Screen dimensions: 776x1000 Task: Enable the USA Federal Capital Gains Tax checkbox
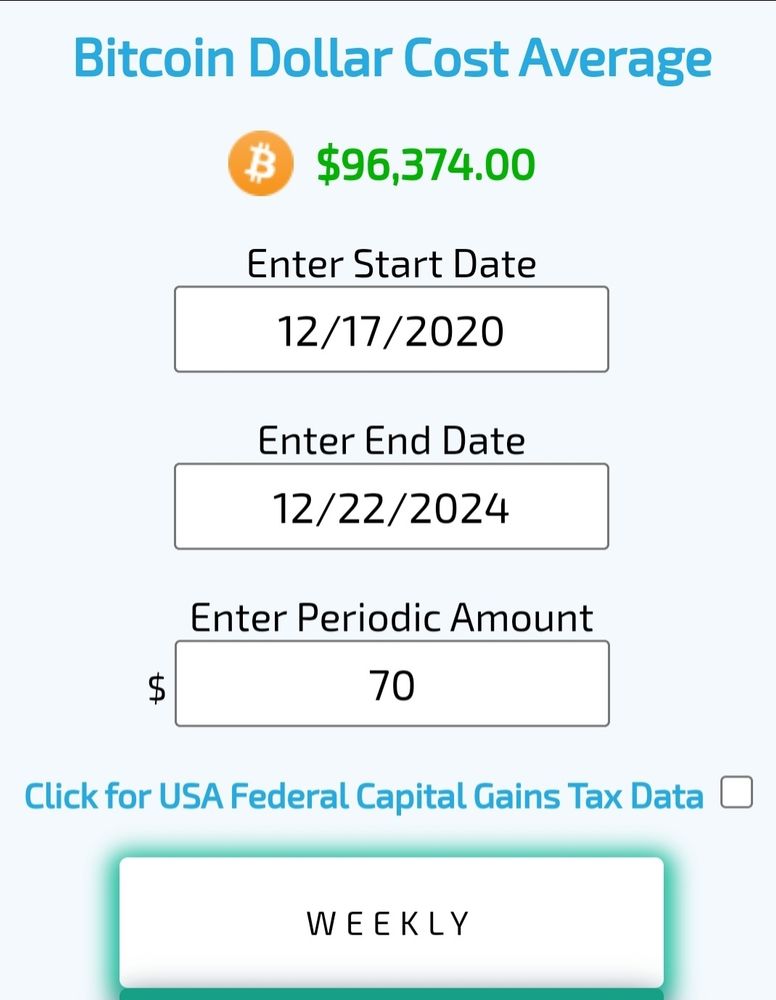[x=736, y=792]
